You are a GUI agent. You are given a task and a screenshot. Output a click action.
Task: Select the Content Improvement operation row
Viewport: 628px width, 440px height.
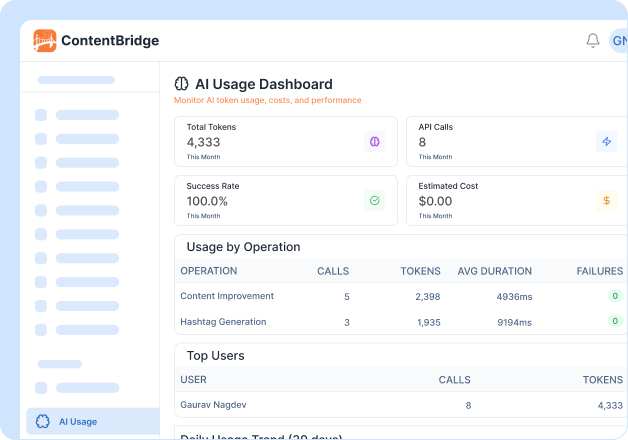point(401,296)
